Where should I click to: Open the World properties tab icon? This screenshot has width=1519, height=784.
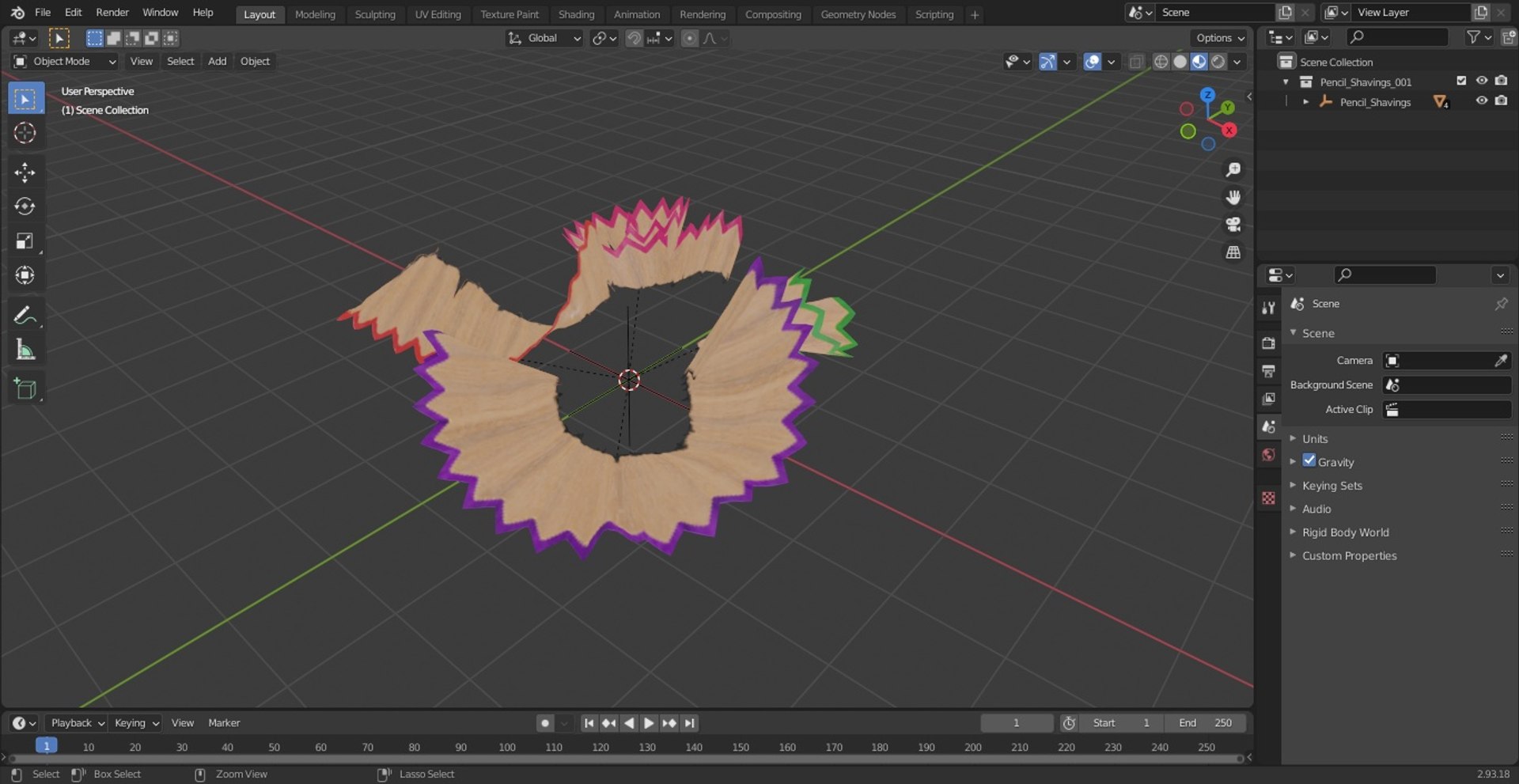[x=1269, y=455]
